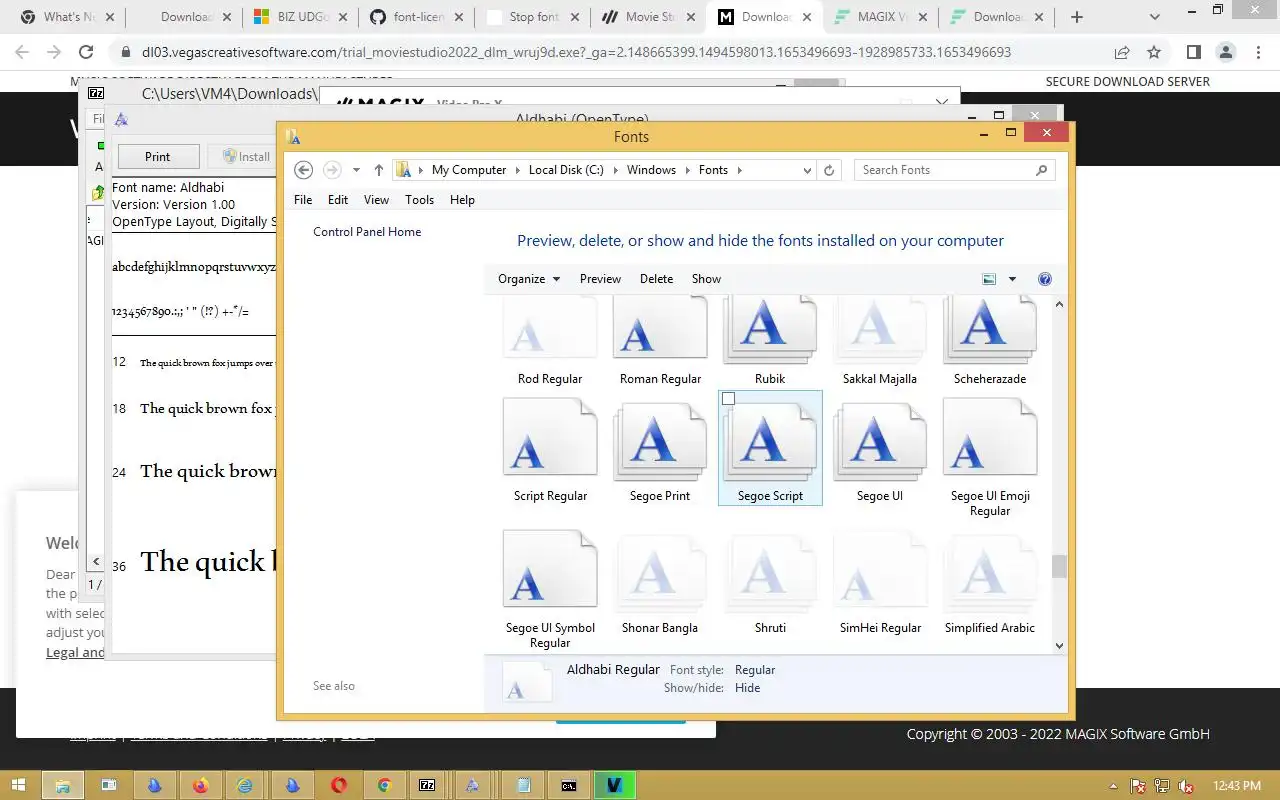The width and height of the screenshot is (1280, 800).
Task: Click the scroll up arrow in Fonts list
Action: point(1059,304)
